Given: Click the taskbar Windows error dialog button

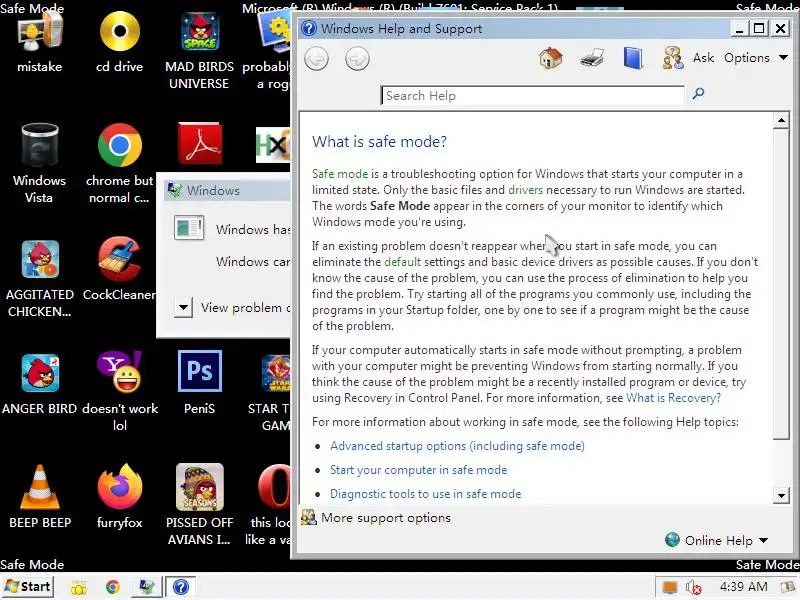Looking at the screenshot, I should 146,587.
